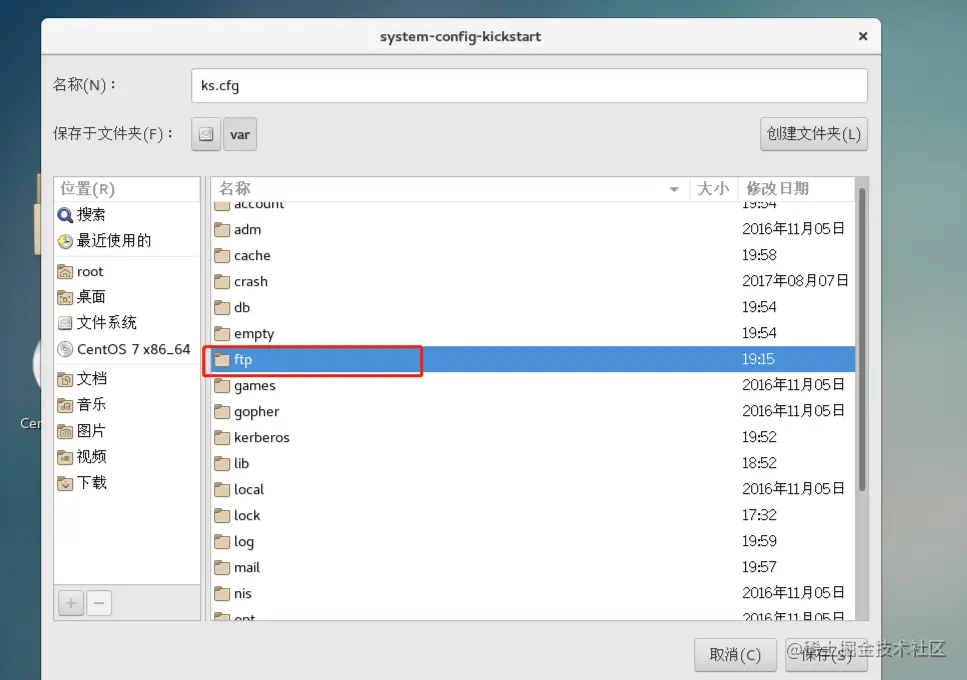Click the remove bookmark minus button

tap(99, 602)
